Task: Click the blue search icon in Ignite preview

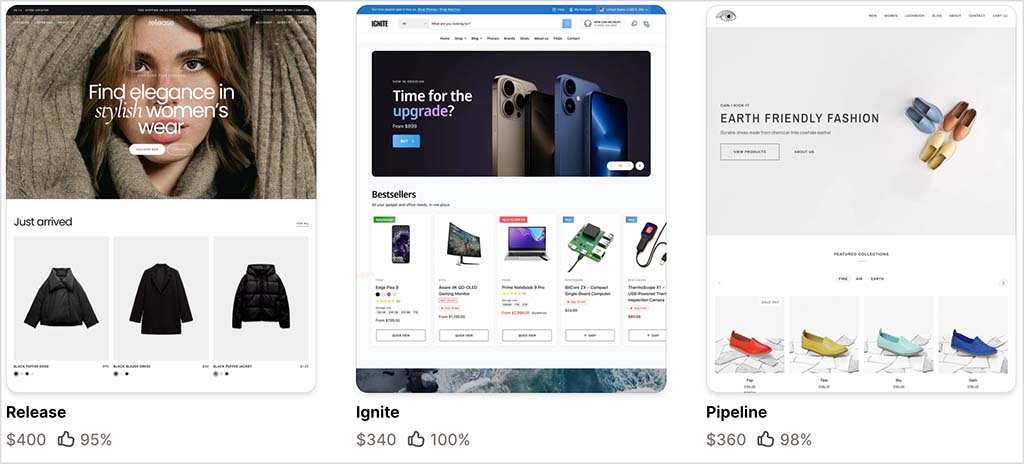Action: [x=566, y=23]
